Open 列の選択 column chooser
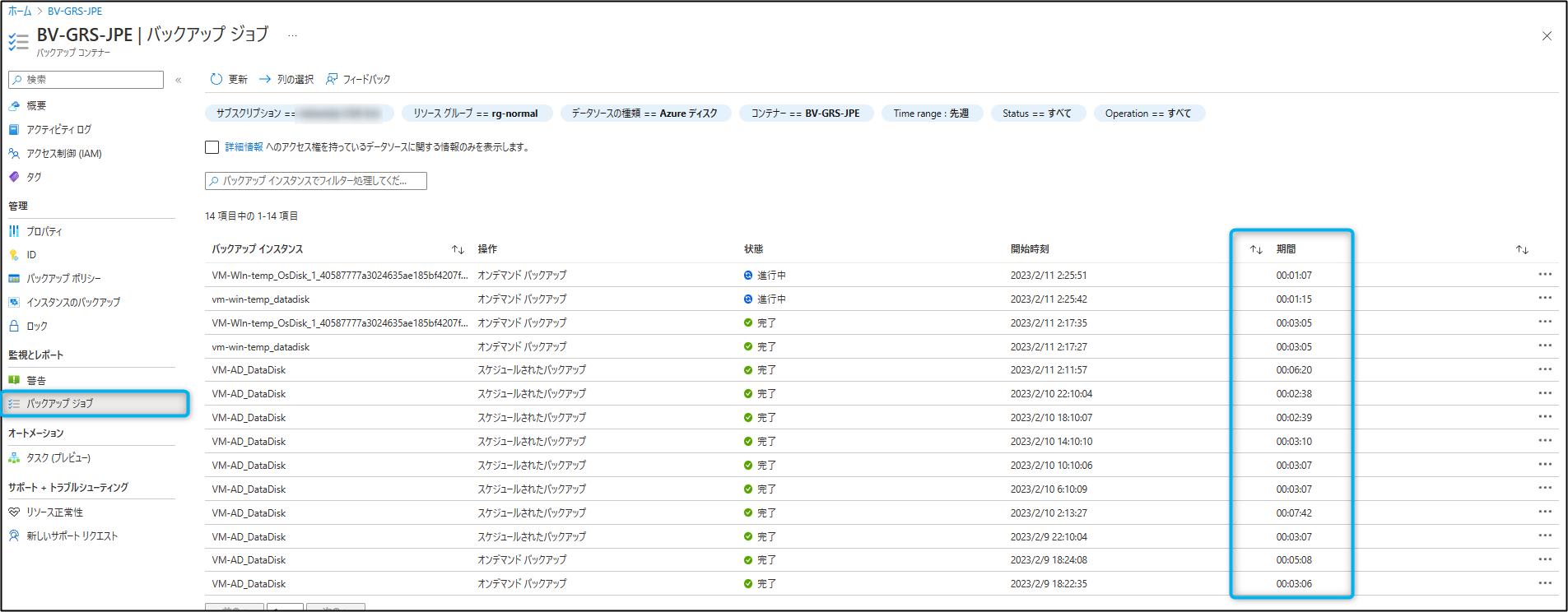Viewport: 1568px width, 612px height. tap(286, 79)
